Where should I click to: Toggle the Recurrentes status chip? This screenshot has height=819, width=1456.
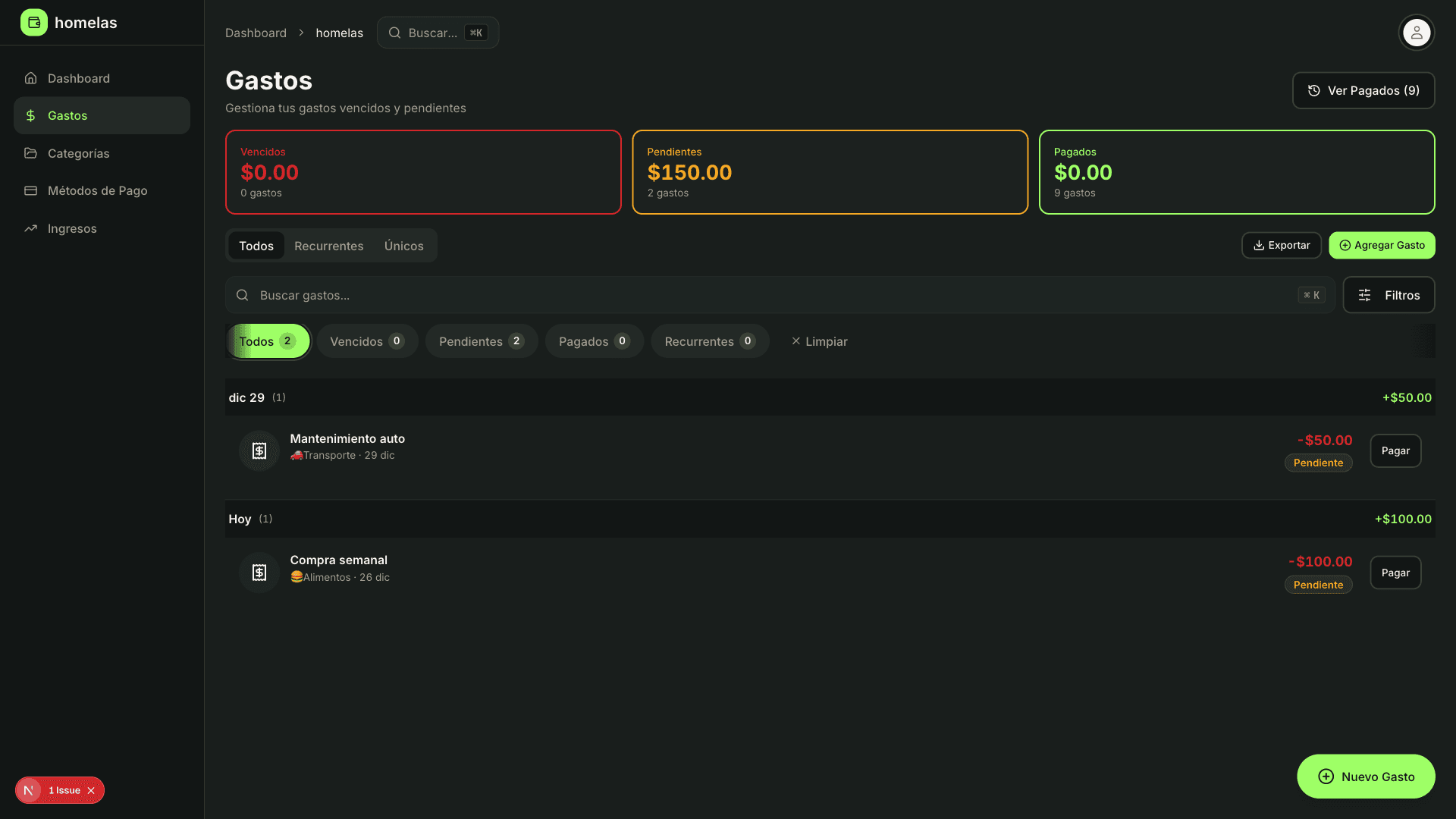pos(709,341)
